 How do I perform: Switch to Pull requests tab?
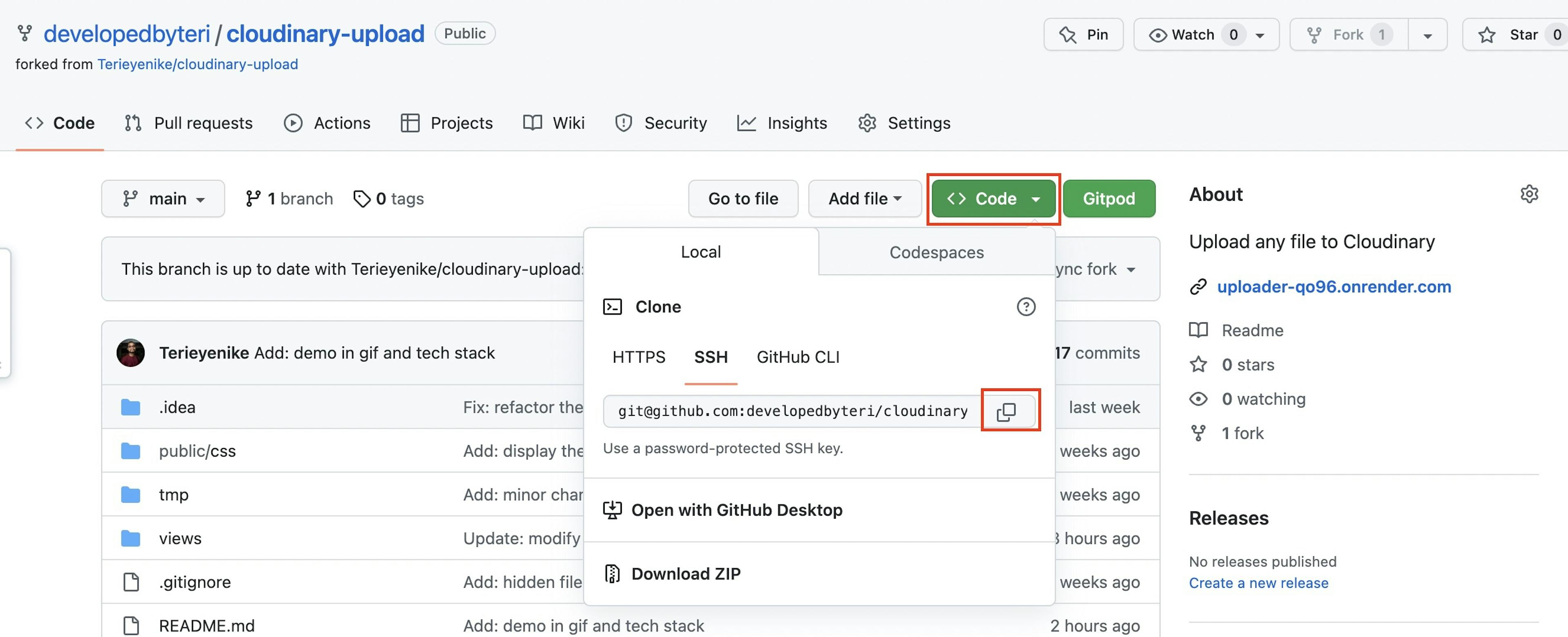(x=188, y=123)
